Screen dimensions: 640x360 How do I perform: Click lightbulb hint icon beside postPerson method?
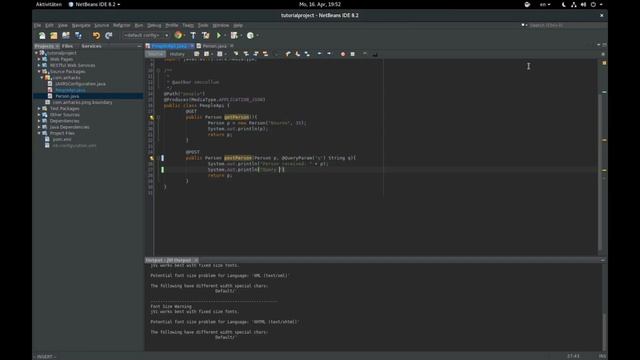pos(152,158)
